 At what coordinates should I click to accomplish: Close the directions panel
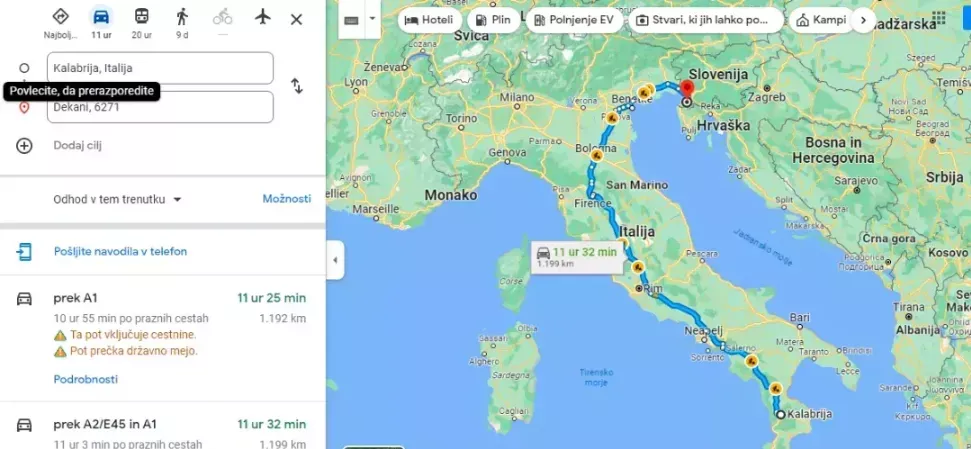(297, 20)
